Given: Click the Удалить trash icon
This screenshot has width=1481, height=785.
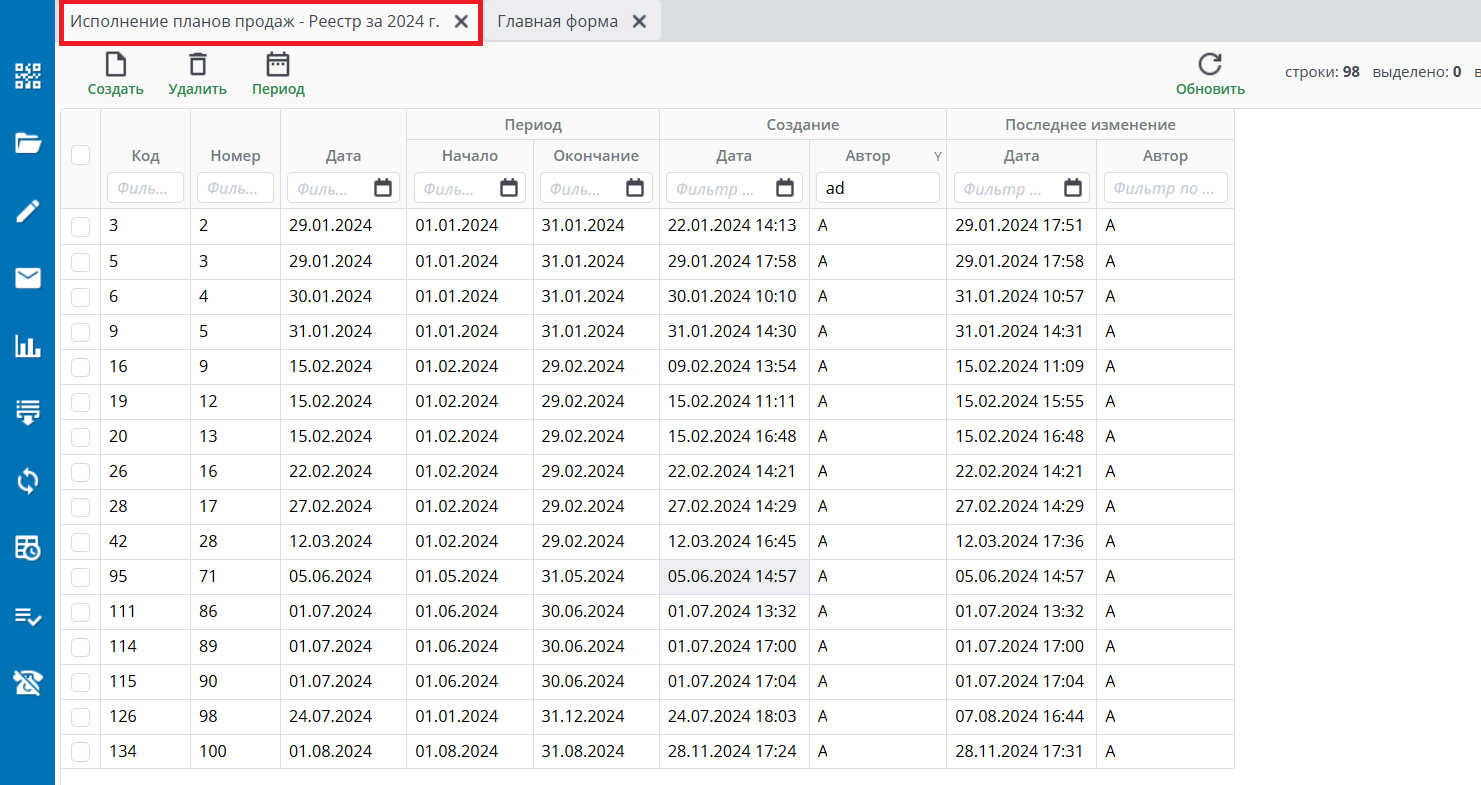Looking at the screenshot, I should [198, 66].
